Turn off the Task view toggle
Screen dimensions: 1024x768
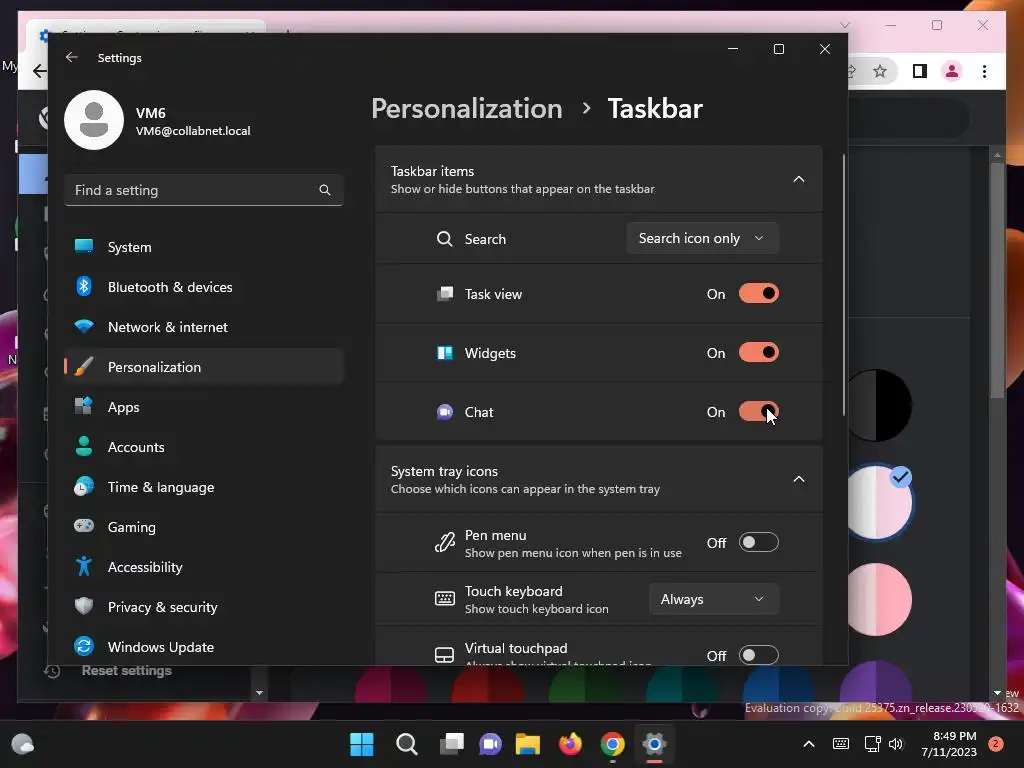759,294
